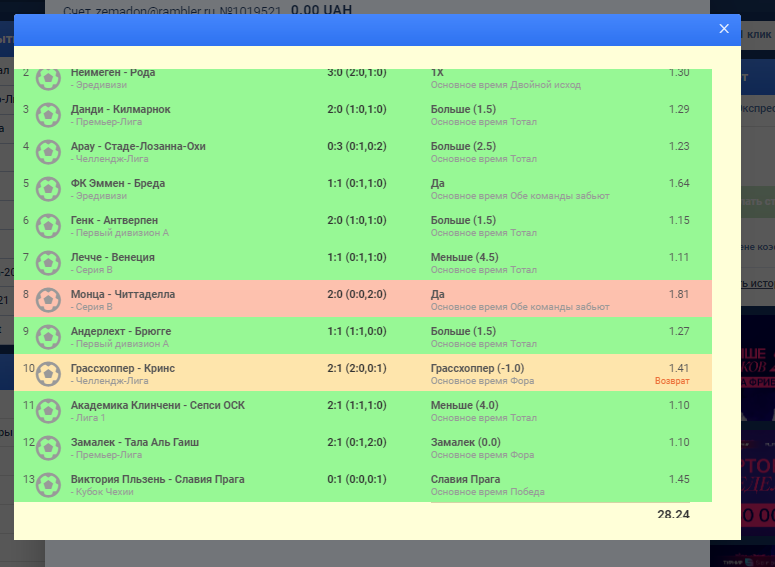Select match name Арау - Стаде-Лозанна-Охи
Image resolution: width=775 pixels, height=567 pixels.
pos(138,146)
